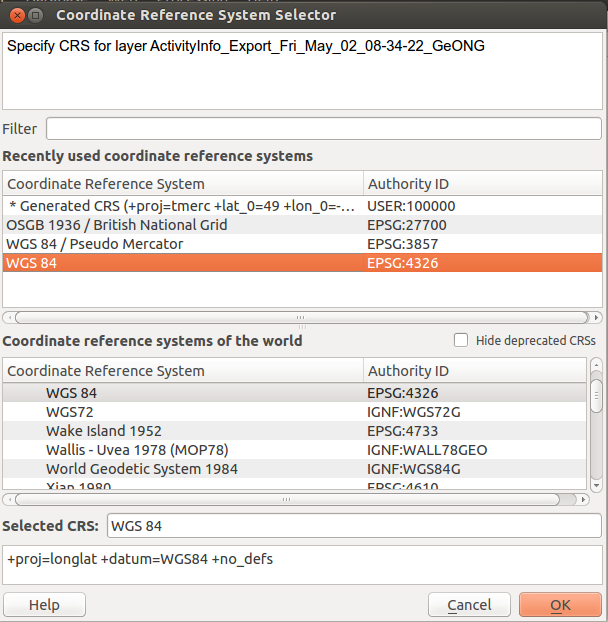Click world list vertical scrollbar up arrow

click(596, 365)
